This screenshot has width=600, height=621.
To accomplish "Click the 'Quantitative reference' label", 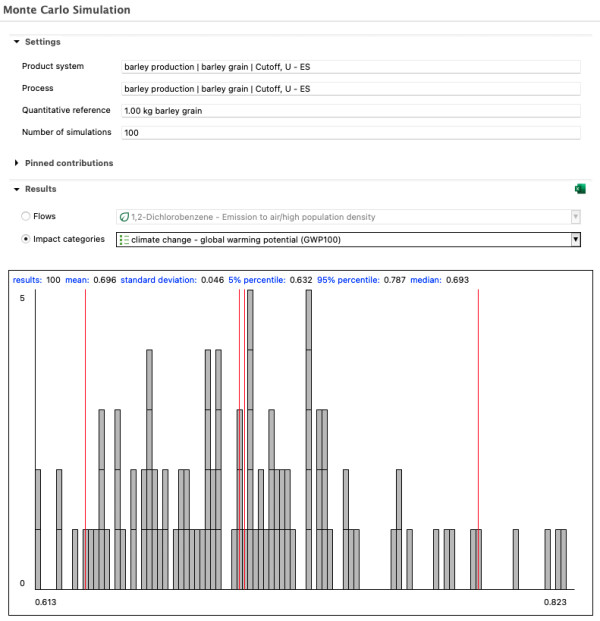I will pyautogui.click(x=66, y=110).
